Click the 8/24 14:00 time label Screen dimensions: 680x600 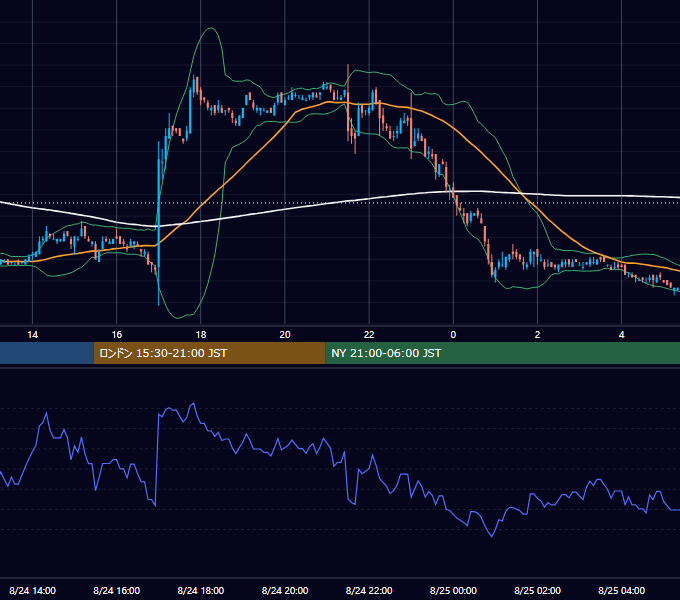point(33,590)
